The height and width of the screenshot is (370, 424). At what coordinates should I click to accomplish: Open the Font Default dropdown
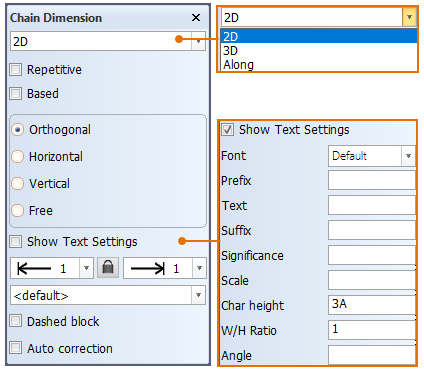pyautogui.click(x=408, y=156)
